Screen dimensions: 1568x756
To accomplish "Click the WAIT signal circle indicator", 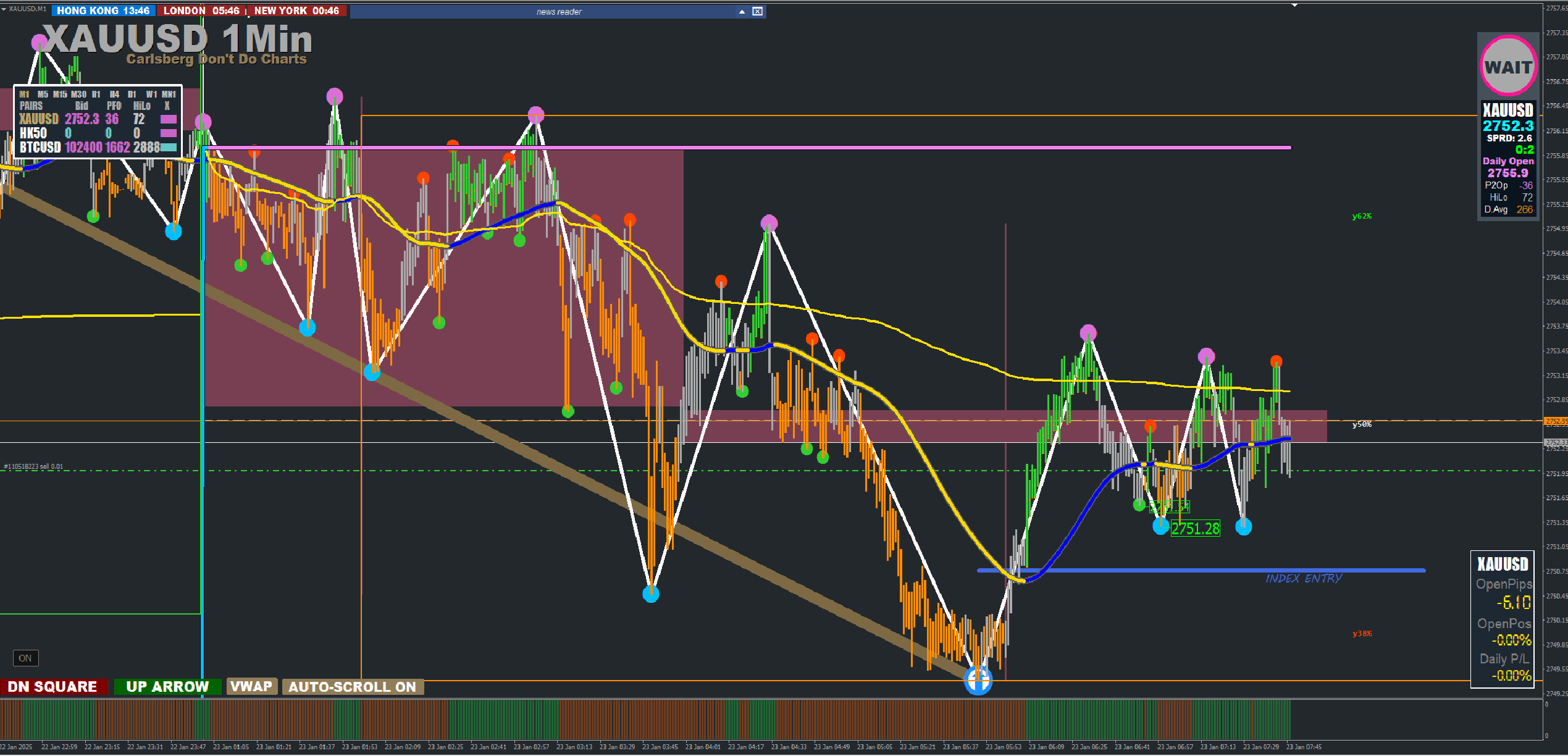I will [x=1507, y=65].
